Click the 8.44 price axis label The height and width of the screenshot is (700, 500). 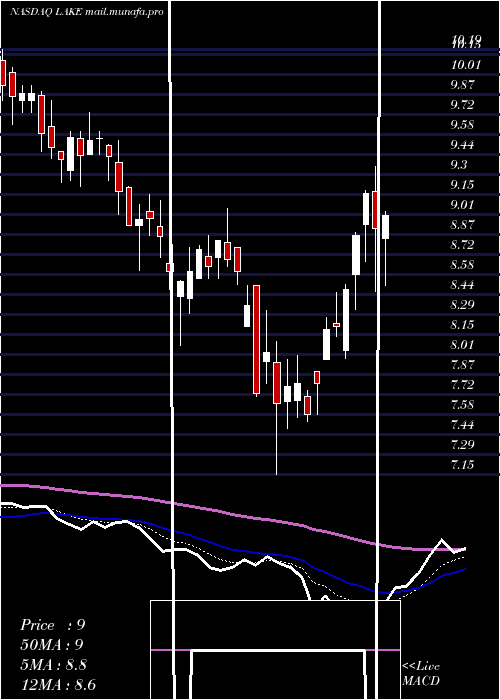coord(462,285)
